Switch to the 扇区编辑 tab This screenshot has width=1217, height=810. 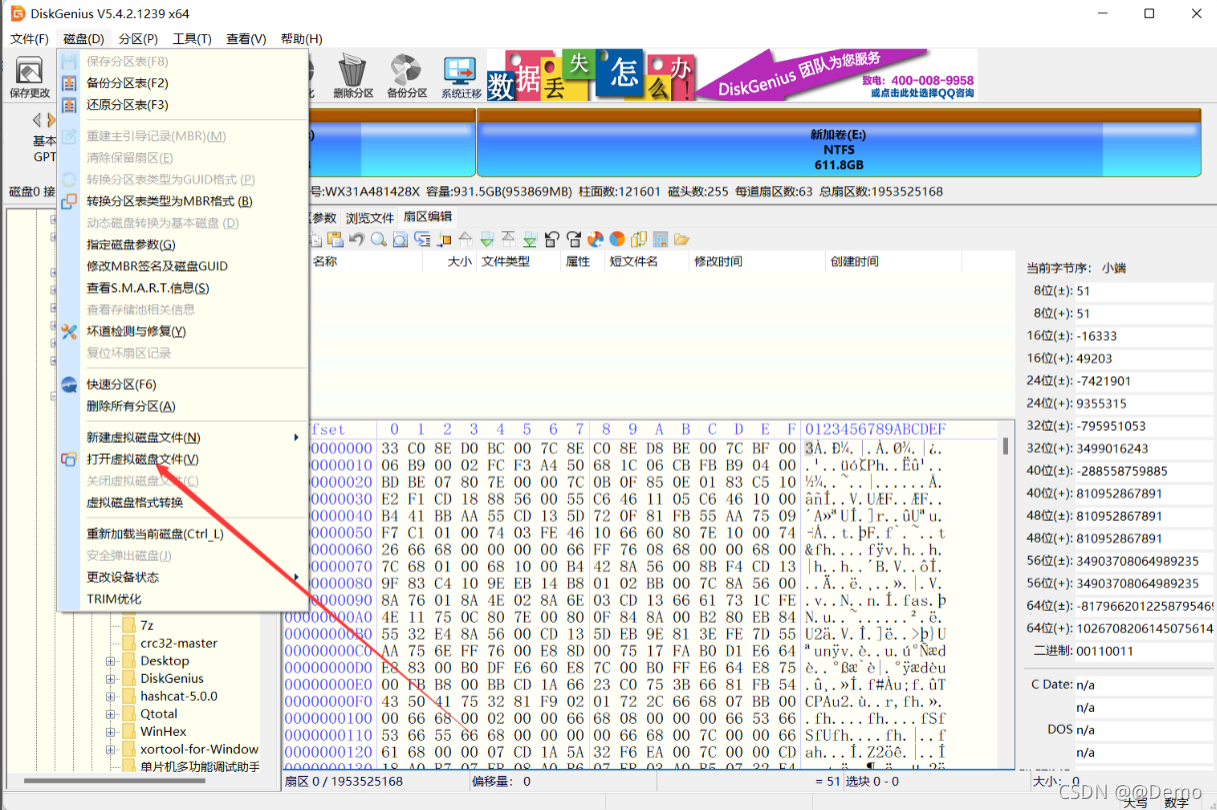(427, 216)
